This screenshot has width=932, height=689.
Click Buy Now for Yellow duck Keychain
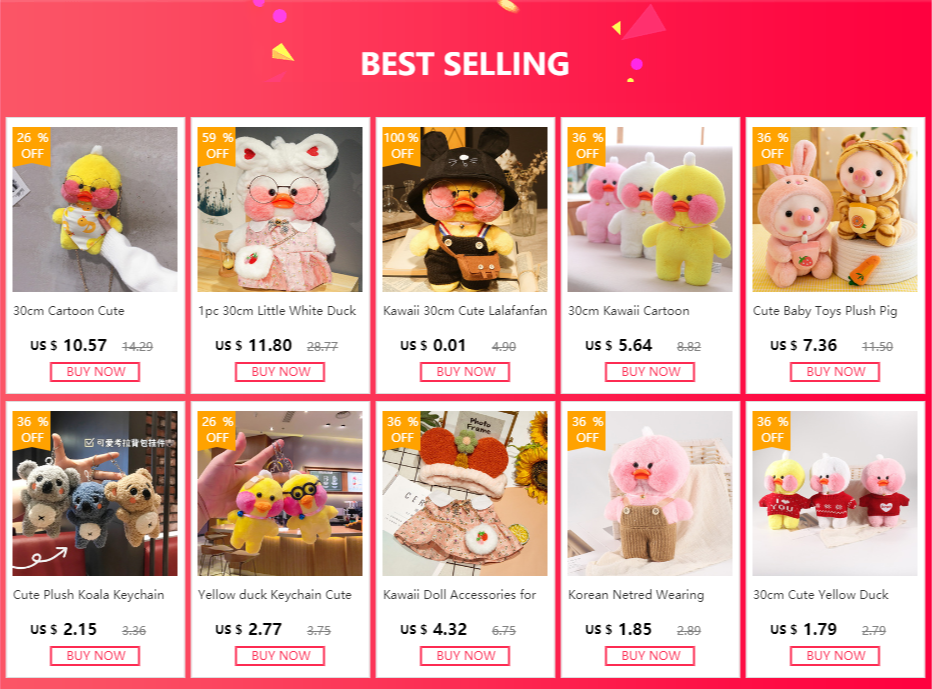click(280, 656)
